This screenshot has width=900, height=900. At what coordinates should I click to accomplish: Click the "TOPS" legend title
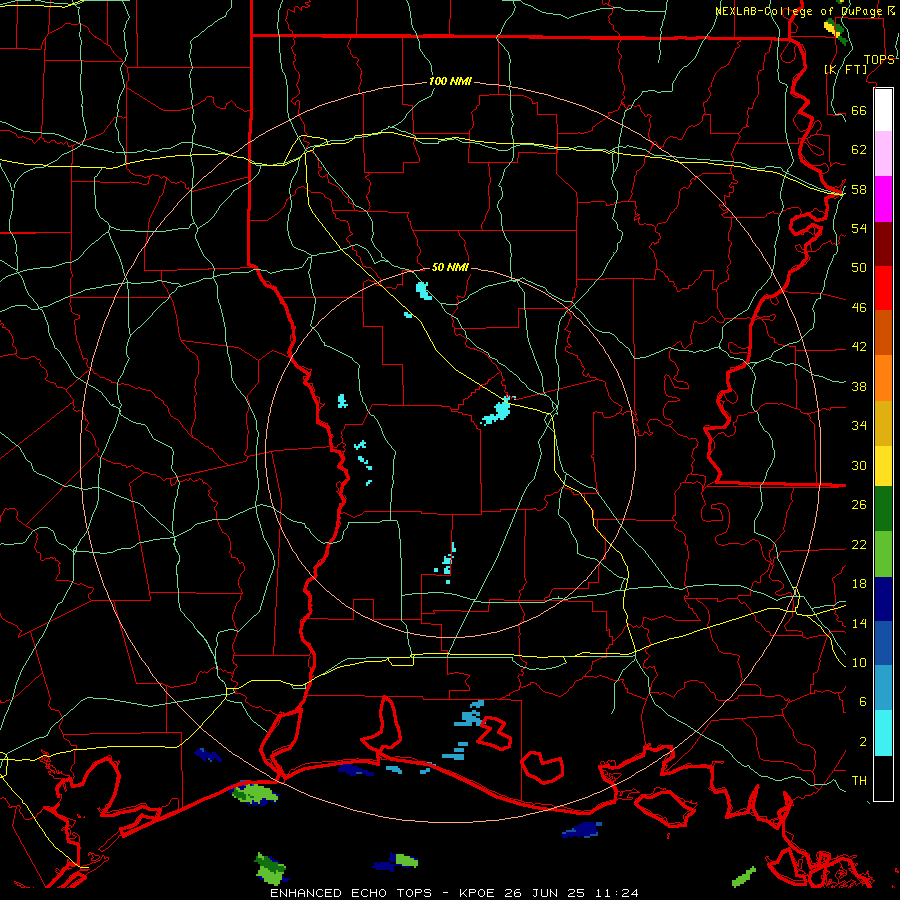[879, 60]
